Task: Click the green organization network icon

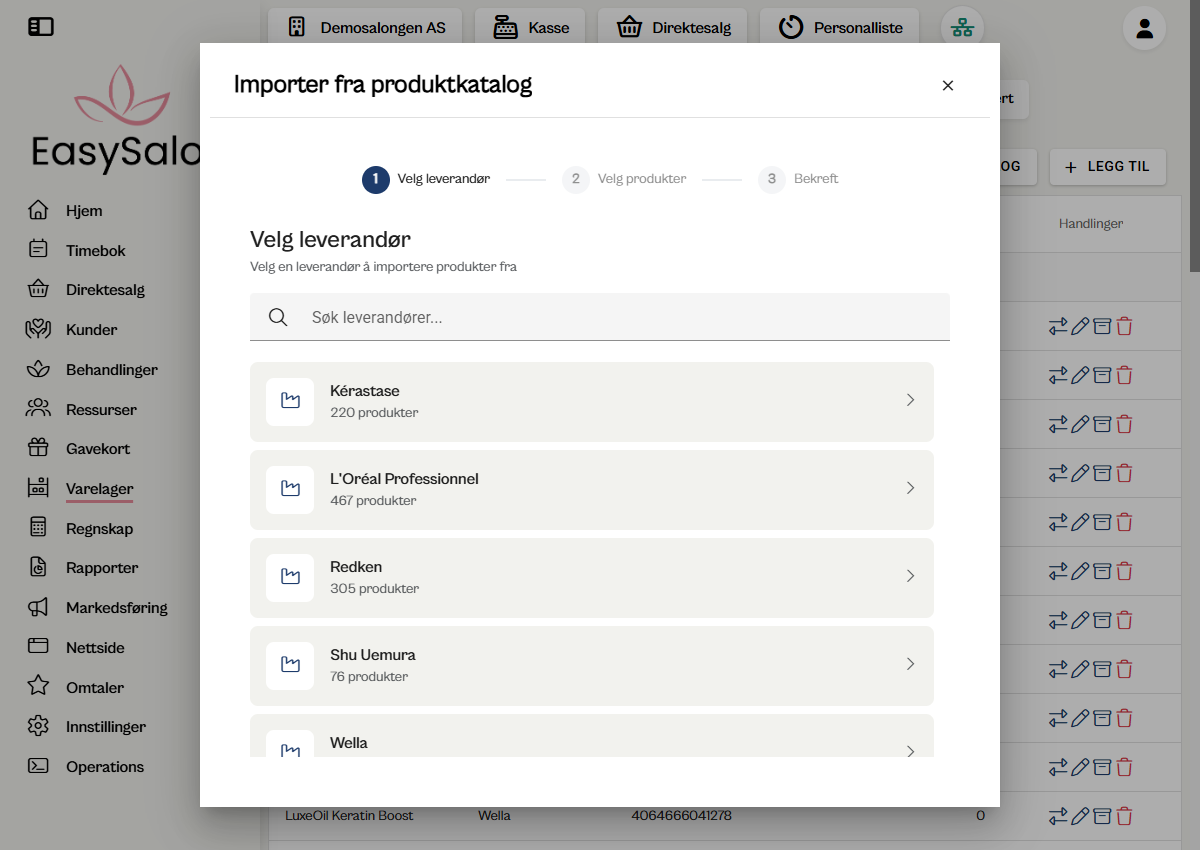Action: click(961, 27)
